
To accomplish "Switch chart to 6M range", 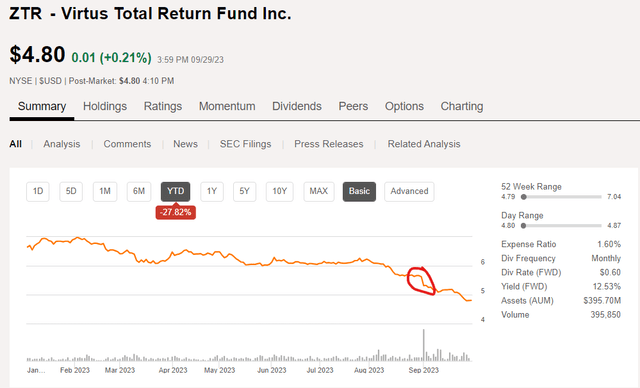I will pos(139,191).
